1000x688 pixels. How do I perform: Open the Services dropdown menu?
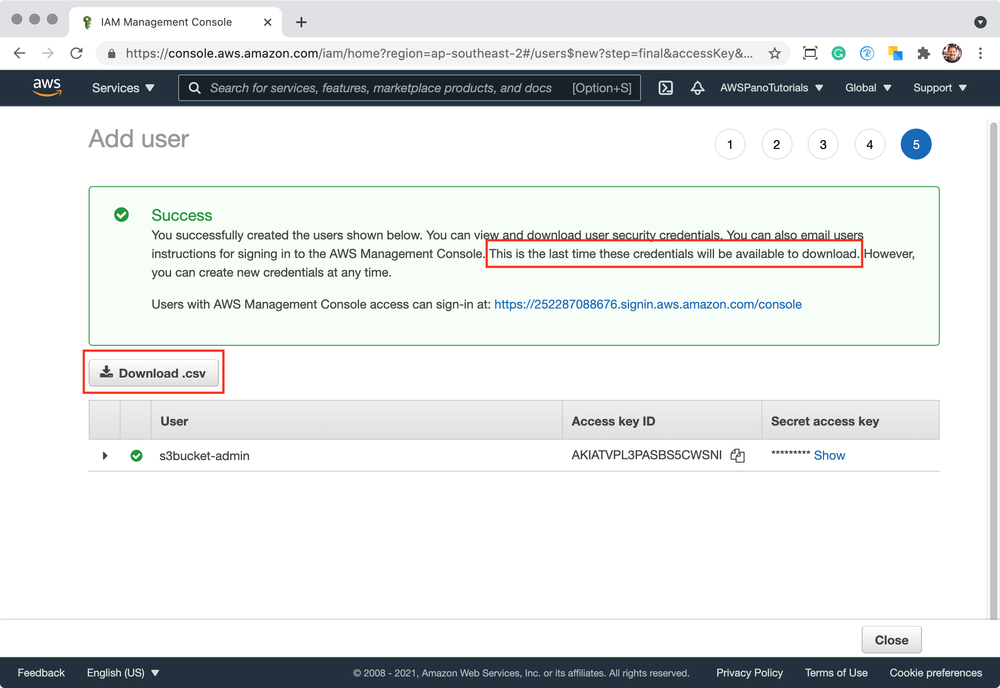pos(123,88)
